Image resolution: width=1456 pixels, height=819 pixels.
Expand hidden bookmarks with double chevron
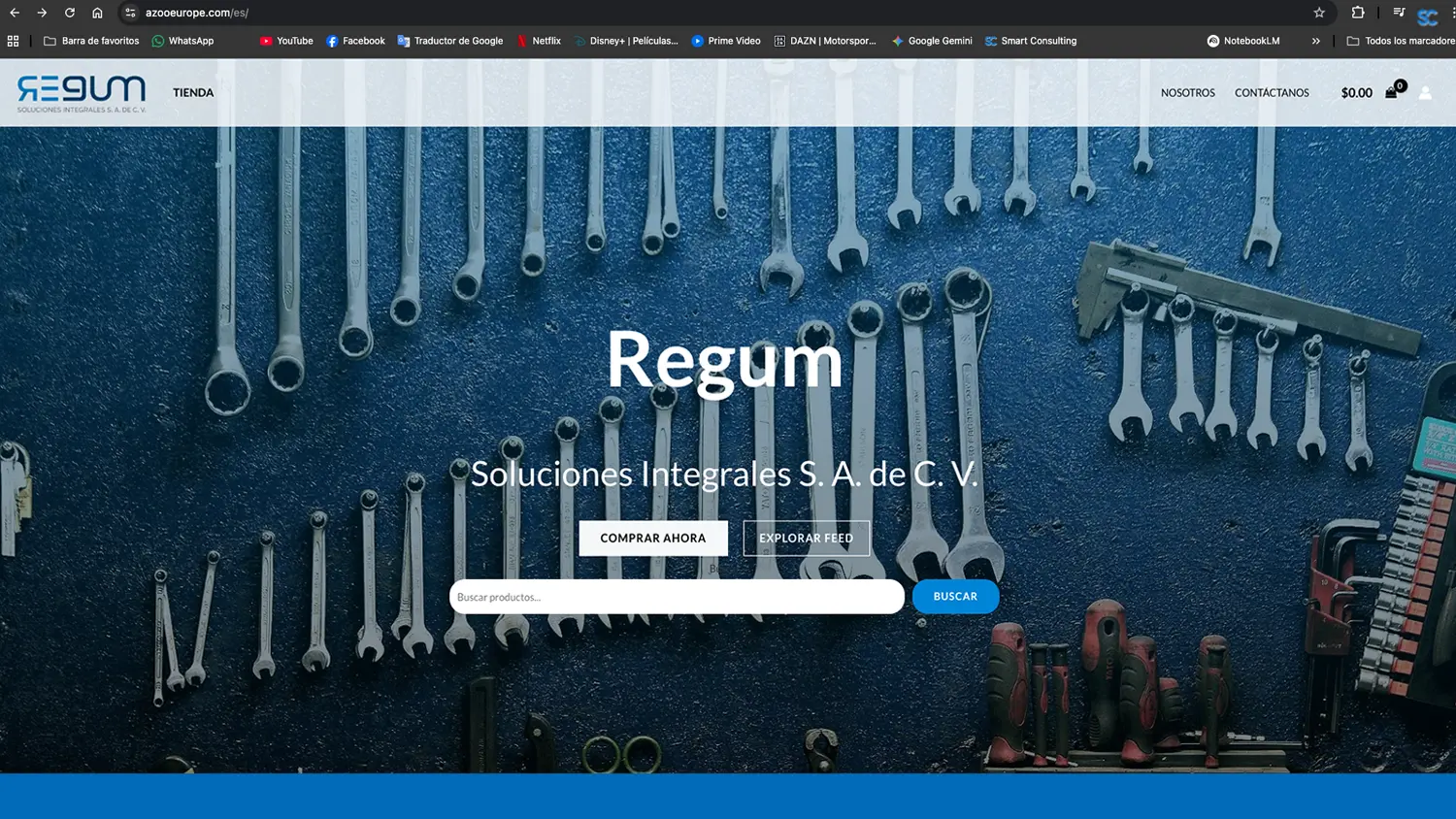tap(1315, 41)
